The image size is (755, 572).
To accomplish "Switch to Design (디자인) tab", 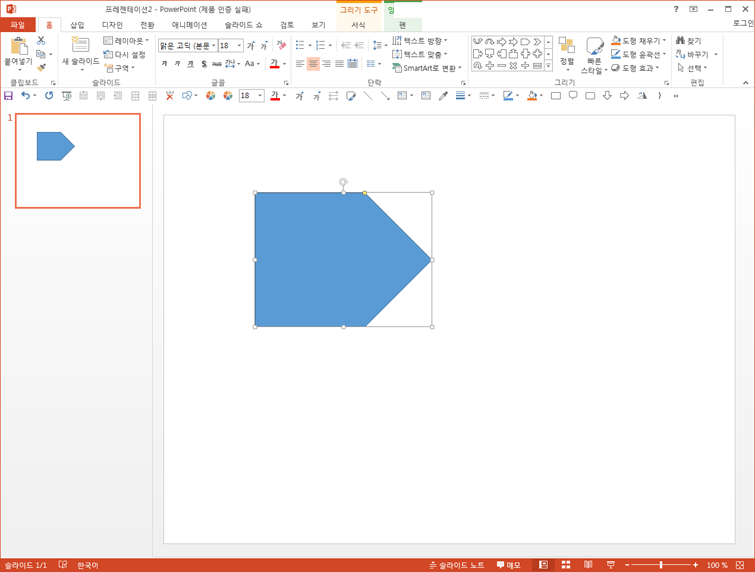I will click(x=112, y=25).
